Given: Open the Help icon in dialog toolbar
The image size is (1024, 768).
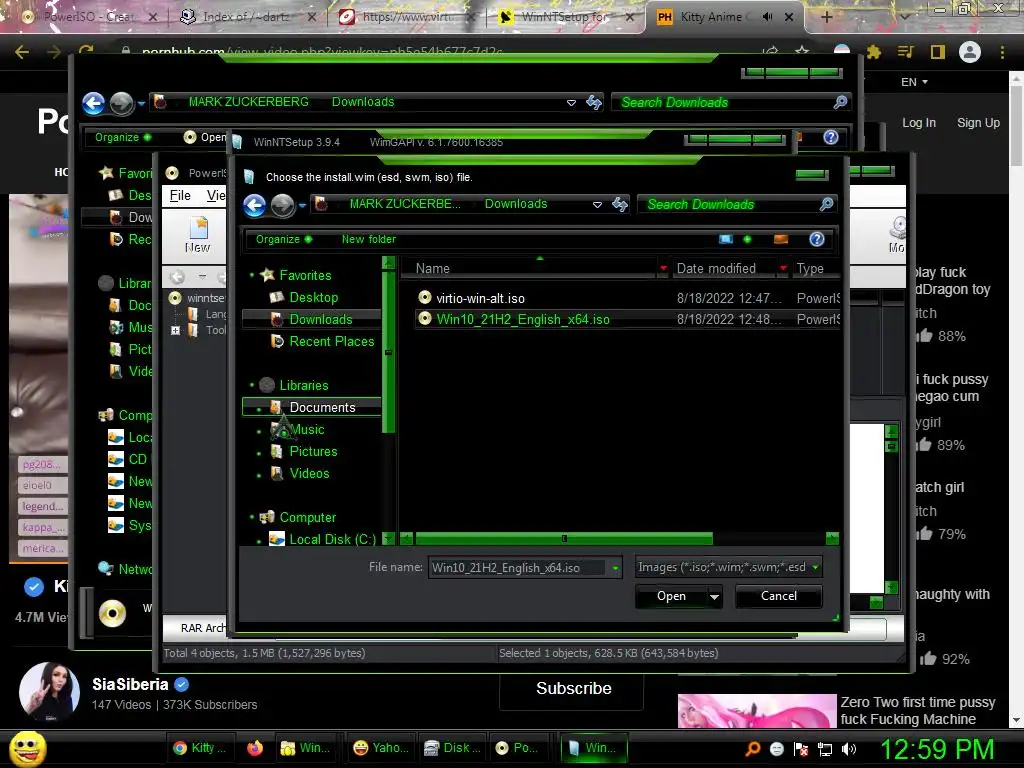Looking at the screenshot, I should [816, 239].
